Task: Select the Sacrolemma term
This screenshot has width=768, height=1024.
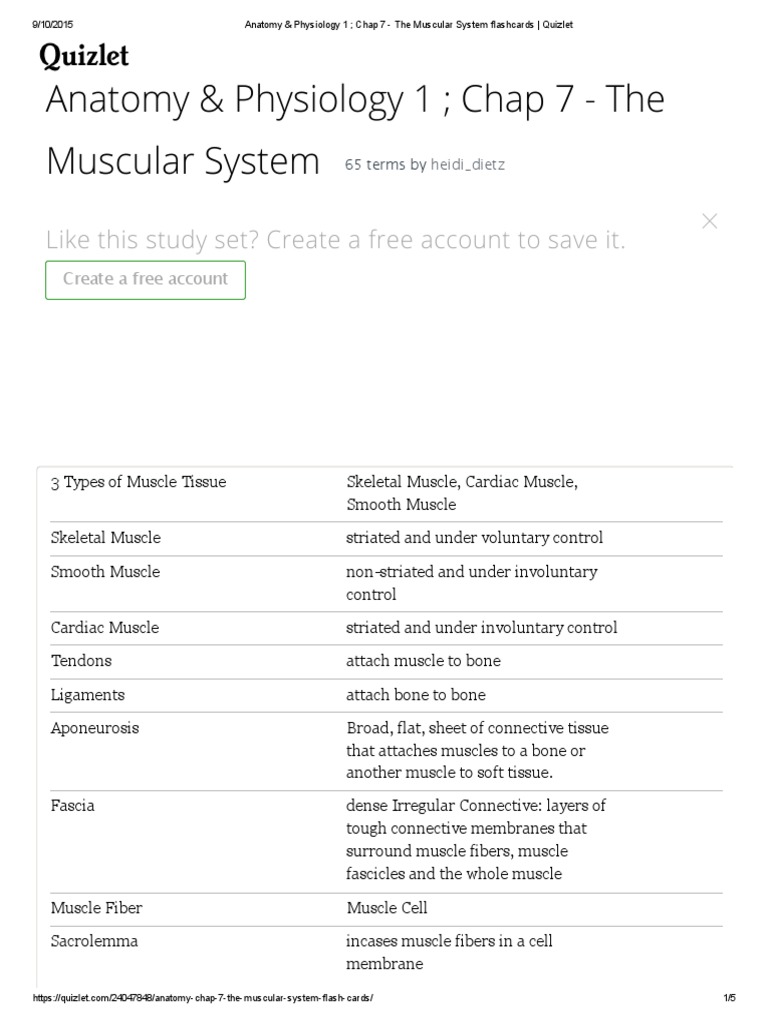Action: coord(95,941)
